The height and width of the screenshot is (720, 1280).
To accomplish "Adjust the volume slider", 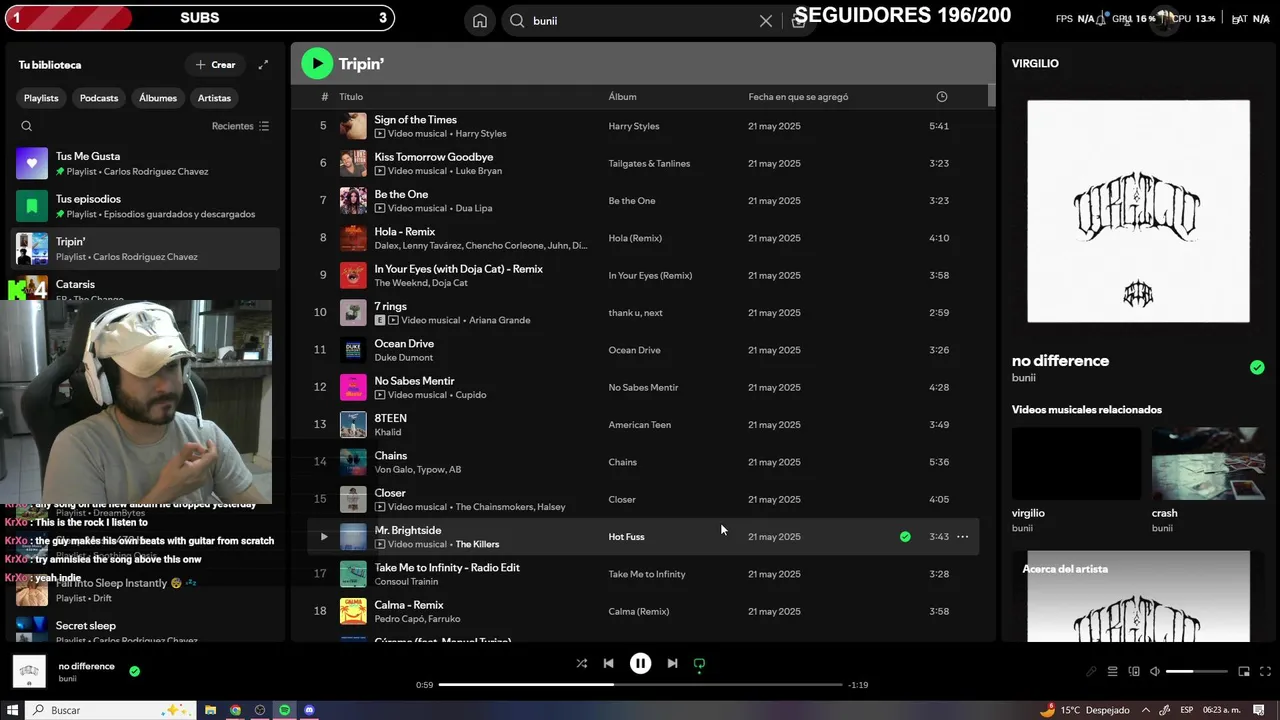I will pyautogui.click(x=1197, y=671).
